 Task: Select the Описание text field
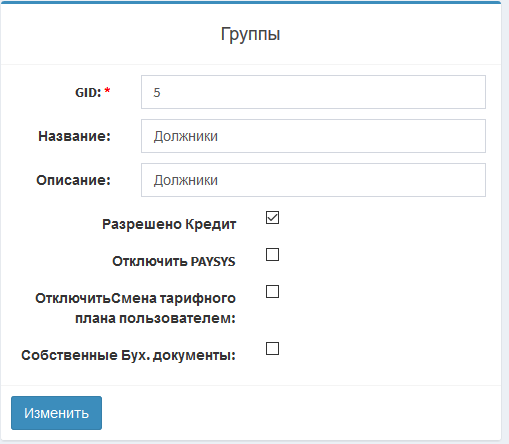[313, 180]
